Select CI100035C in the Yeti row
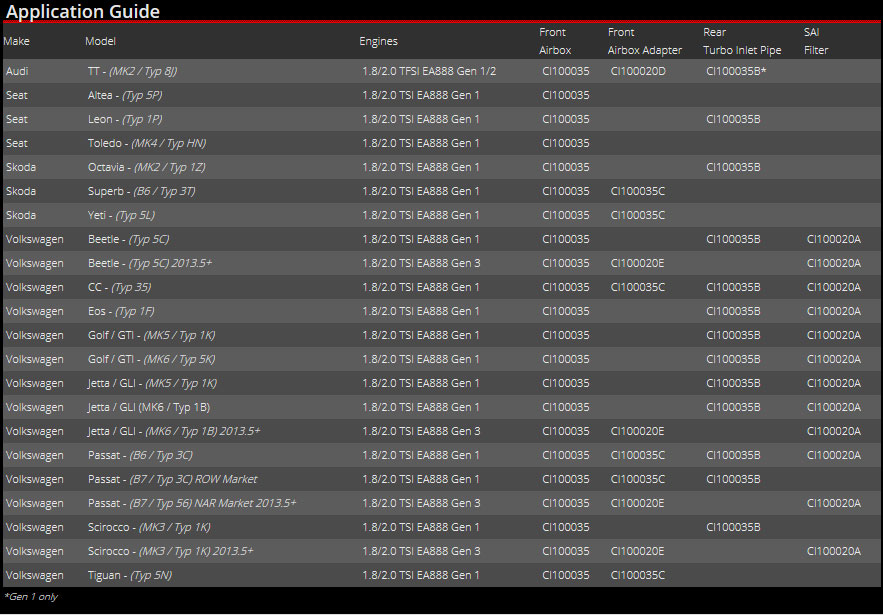The height and width of the screenshot is (615, 883). click(637, 215)
